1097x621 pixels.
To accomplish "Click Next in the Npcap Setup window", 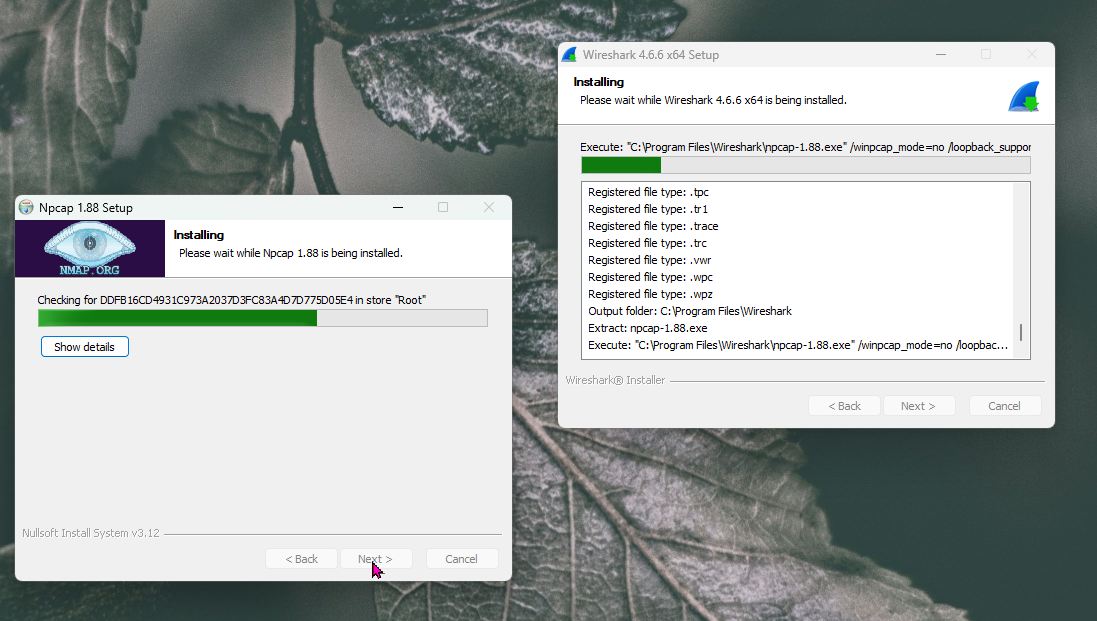I will click(x=375, y=559).
